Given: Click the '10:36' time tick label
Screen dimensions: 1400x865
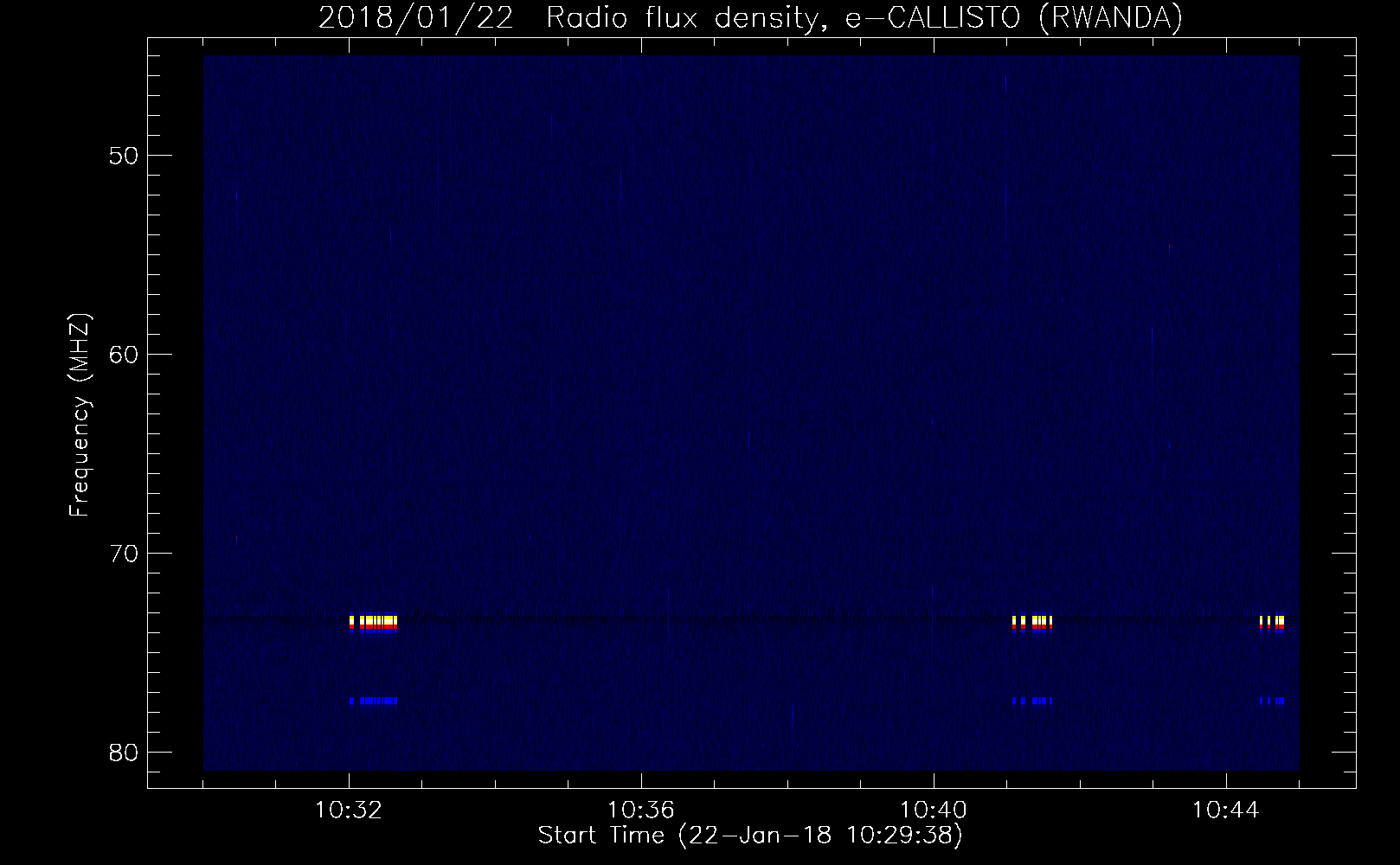Looking at the screenshot, I should pyautogui.click(x=641, y=811).
